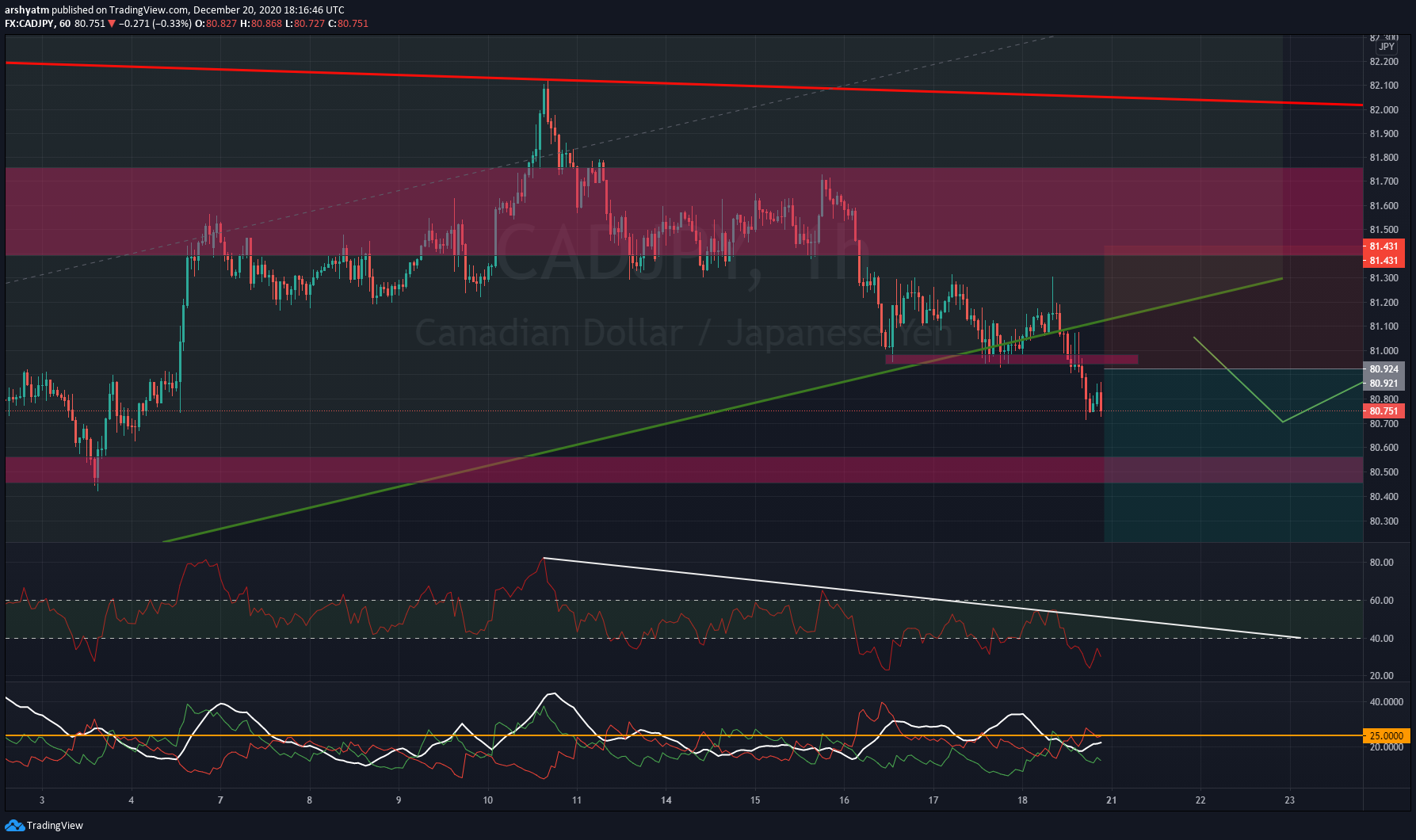Click the 82.100 price axis label

point(1384,86)
